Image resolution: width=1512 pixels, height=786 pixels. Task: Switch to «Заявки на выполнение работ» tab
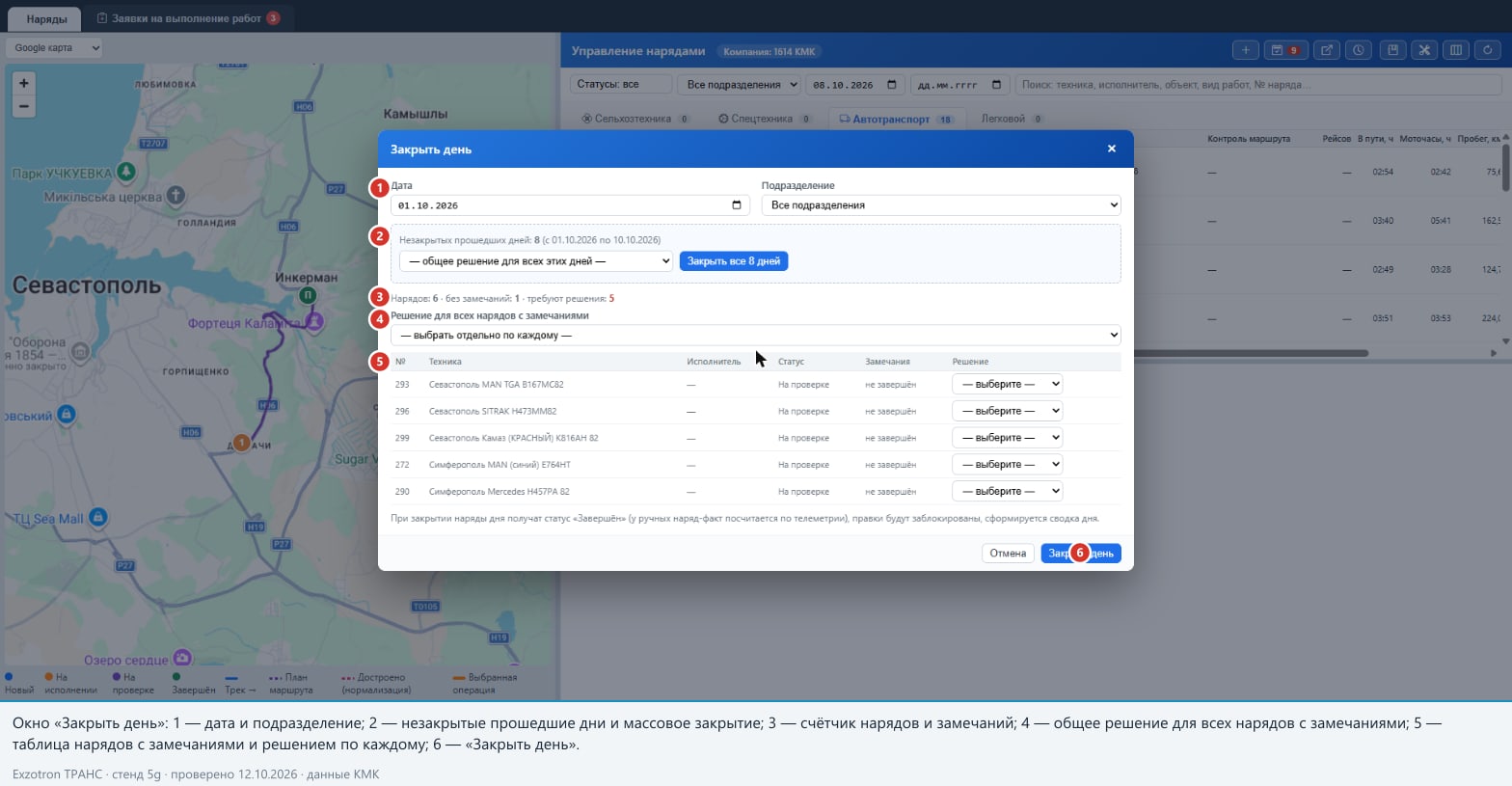click(x=188, y=18)
